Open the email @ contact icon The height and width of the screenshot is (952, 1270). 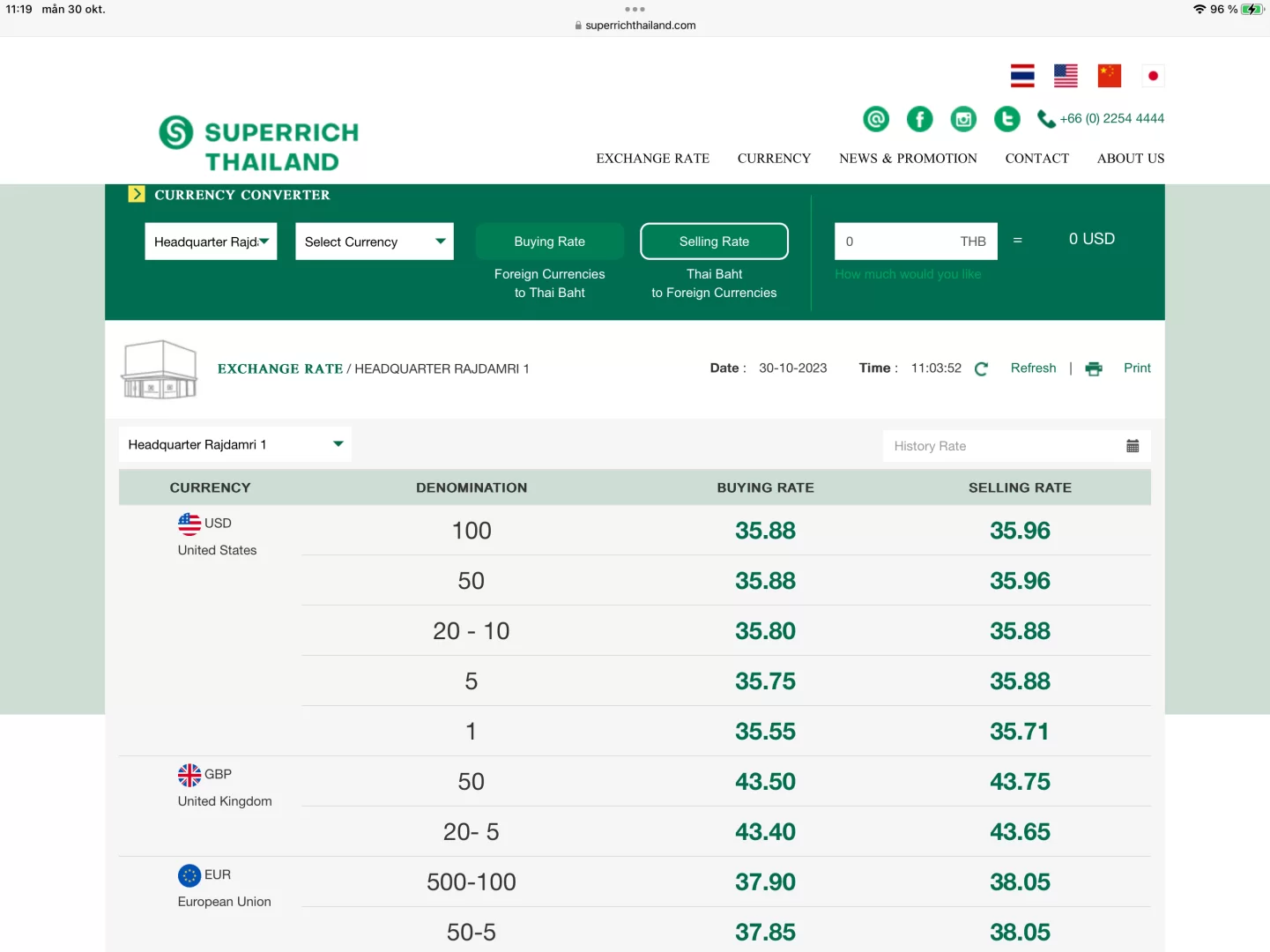click(875, 119)
